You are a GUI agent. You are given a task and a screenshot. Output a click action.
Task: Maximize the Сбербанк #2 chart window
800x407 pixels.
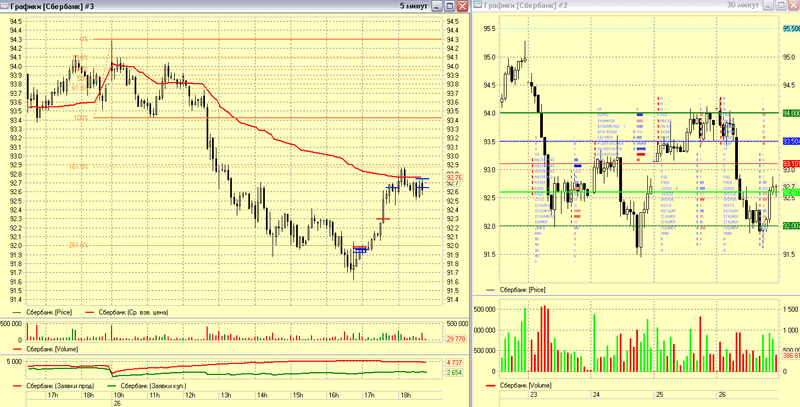pos(781,6)
